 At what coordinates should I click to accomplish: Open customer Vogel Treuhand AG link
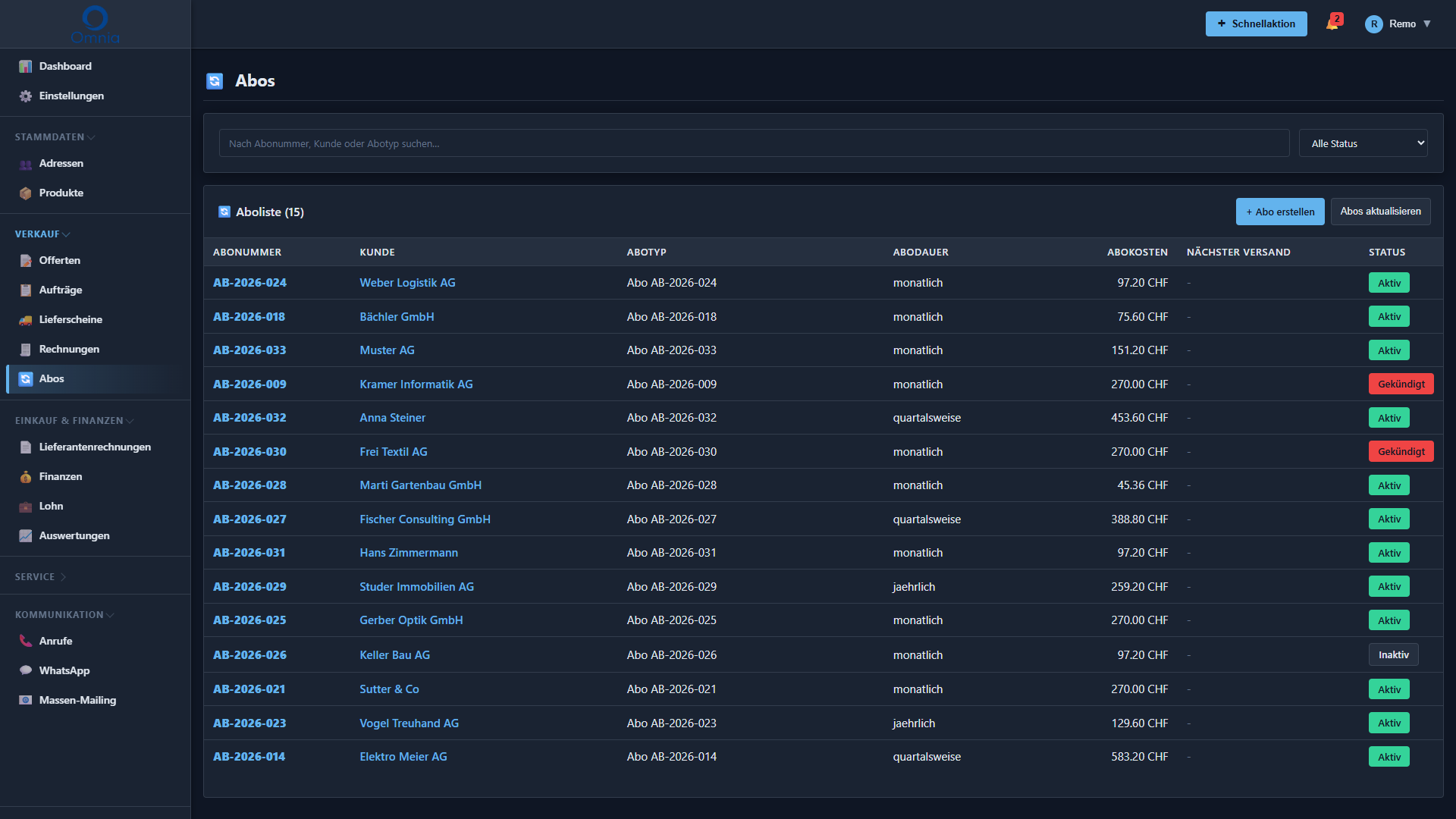pyautogui.click(x=409, y=723)
